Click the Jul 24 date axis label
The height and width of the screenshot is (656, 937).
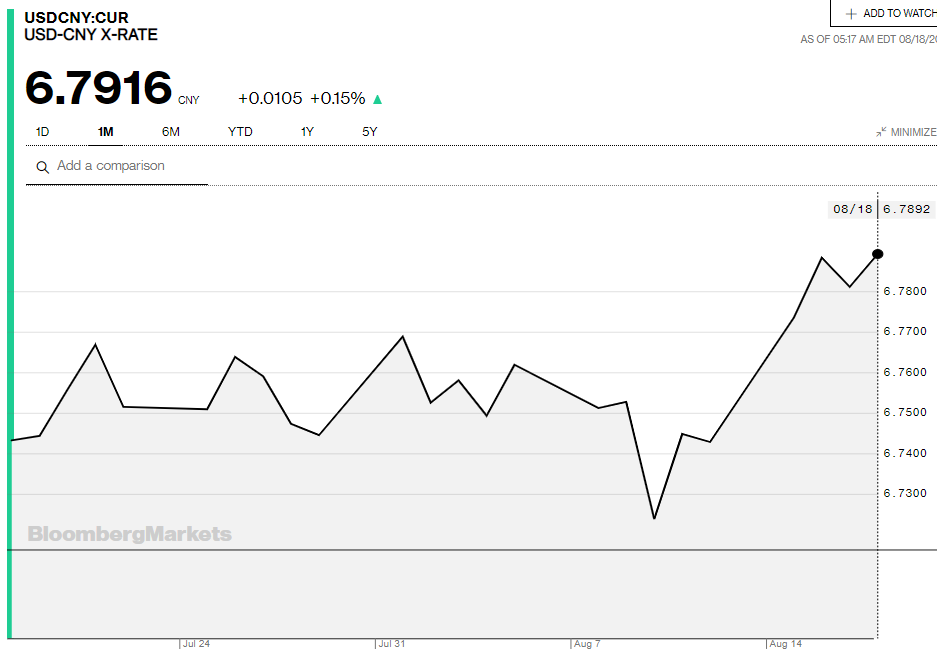(x=196, y=644)
